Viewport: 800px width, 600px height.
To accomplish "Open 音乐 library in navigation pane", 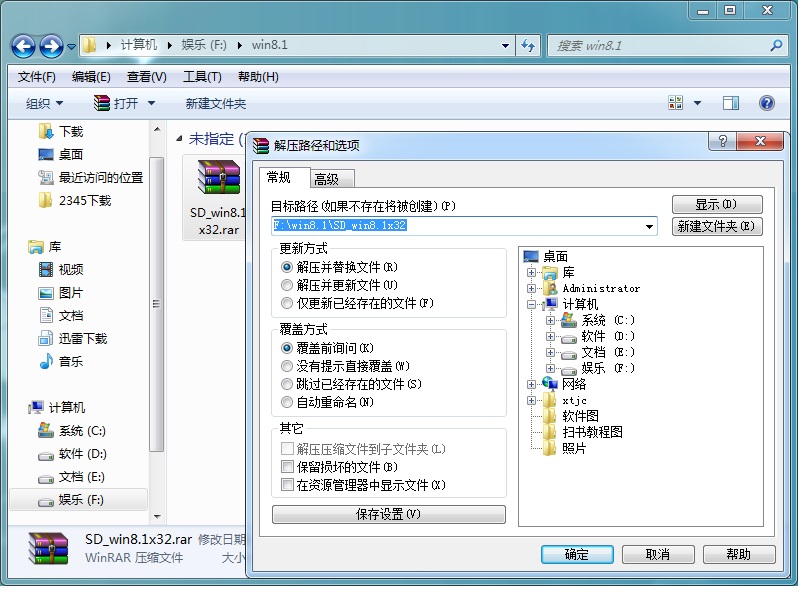I will click(61, 361).
